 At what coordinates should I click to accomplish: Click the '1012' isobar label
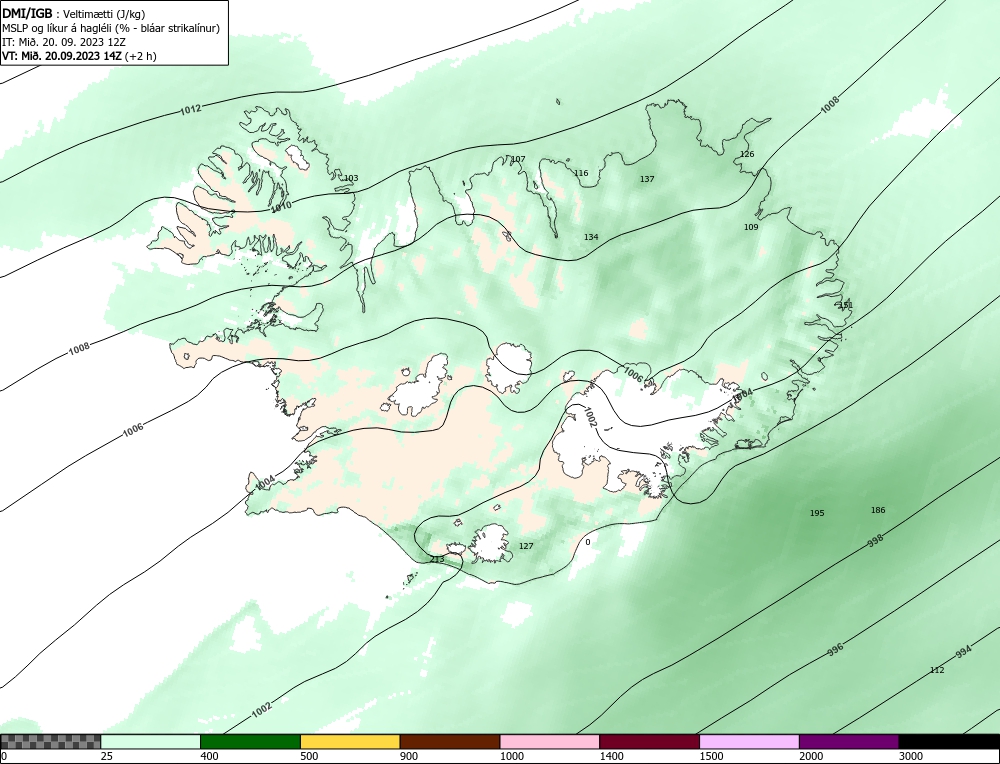click(x=190, y=109)
